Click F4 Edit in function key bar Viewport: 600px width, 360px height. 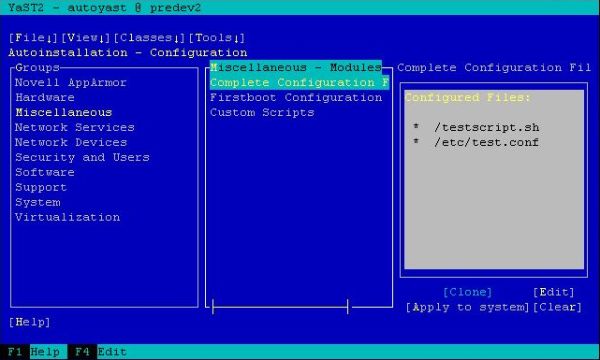[x=97, y=352]
